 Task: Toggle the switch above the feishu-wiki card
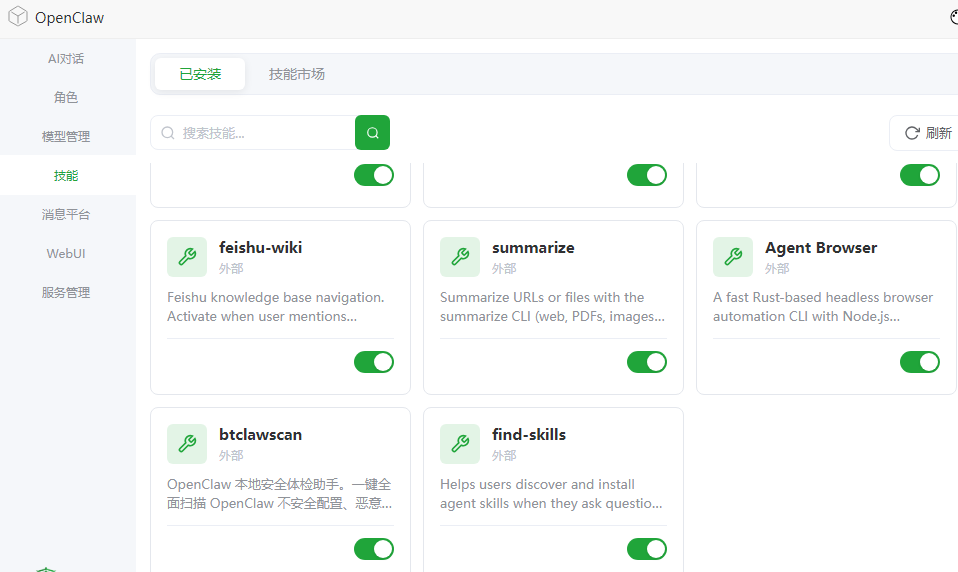tap(374, 175)
